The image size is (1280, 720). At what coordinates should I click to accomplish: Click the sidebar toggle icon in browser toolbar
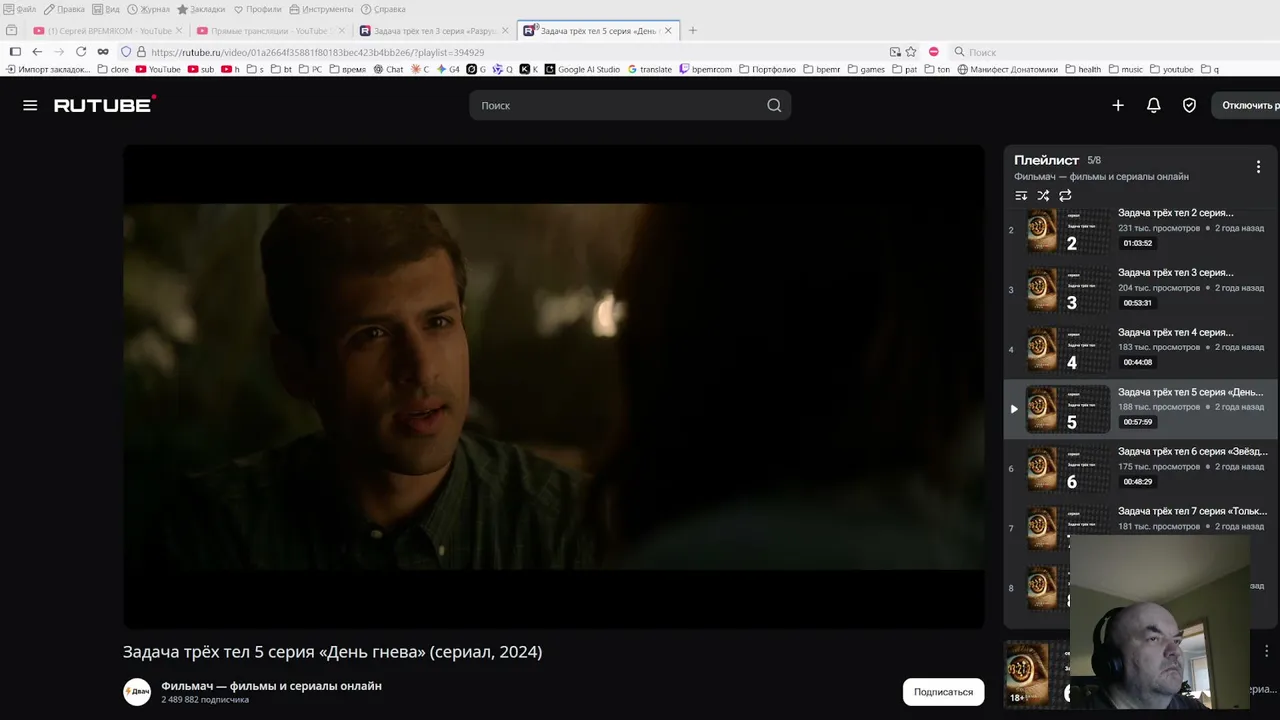point(15,52)
